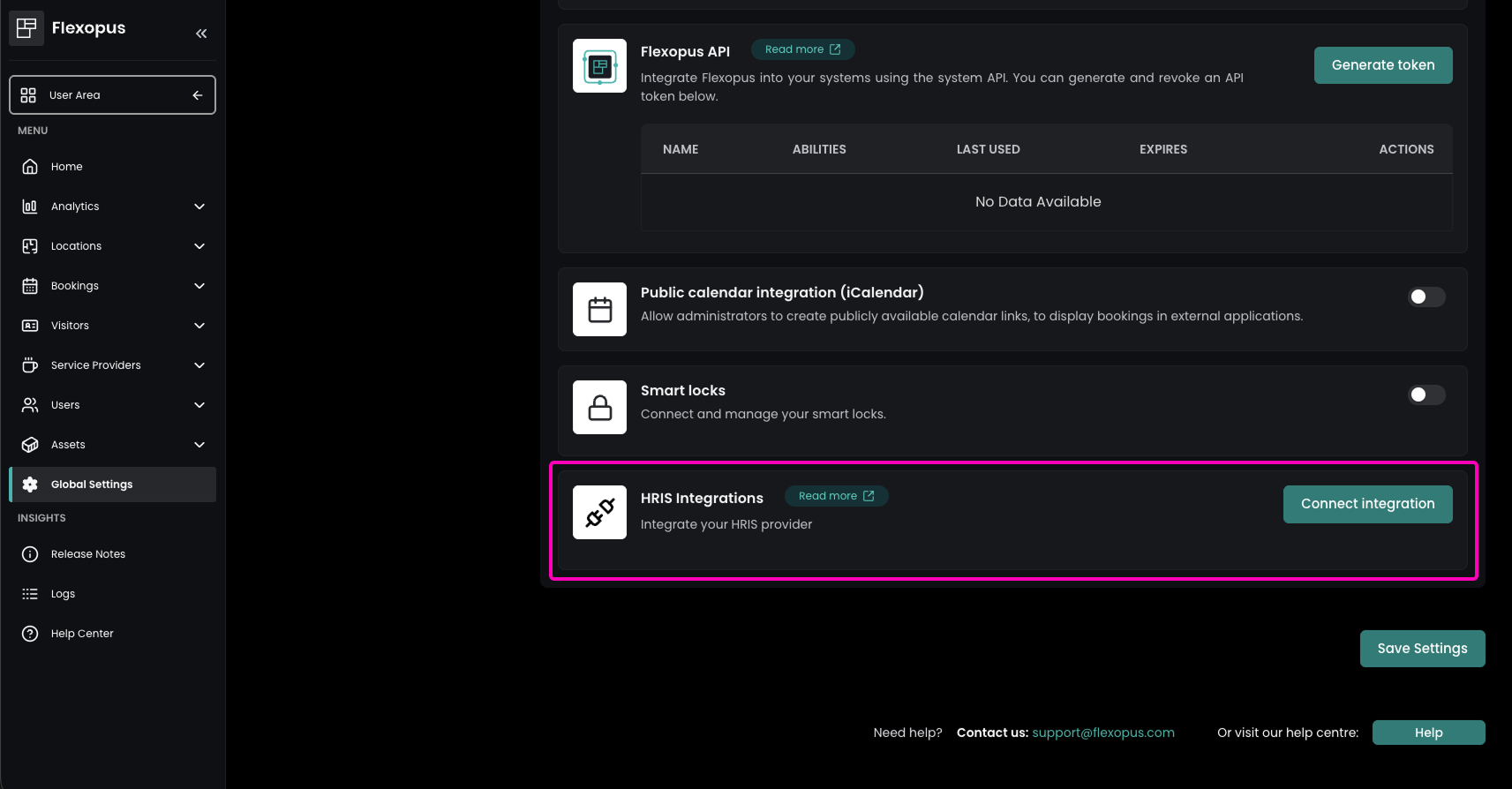Click Read more next to HRIS Integrations
1512x789 pixels.
click(835, 496)
